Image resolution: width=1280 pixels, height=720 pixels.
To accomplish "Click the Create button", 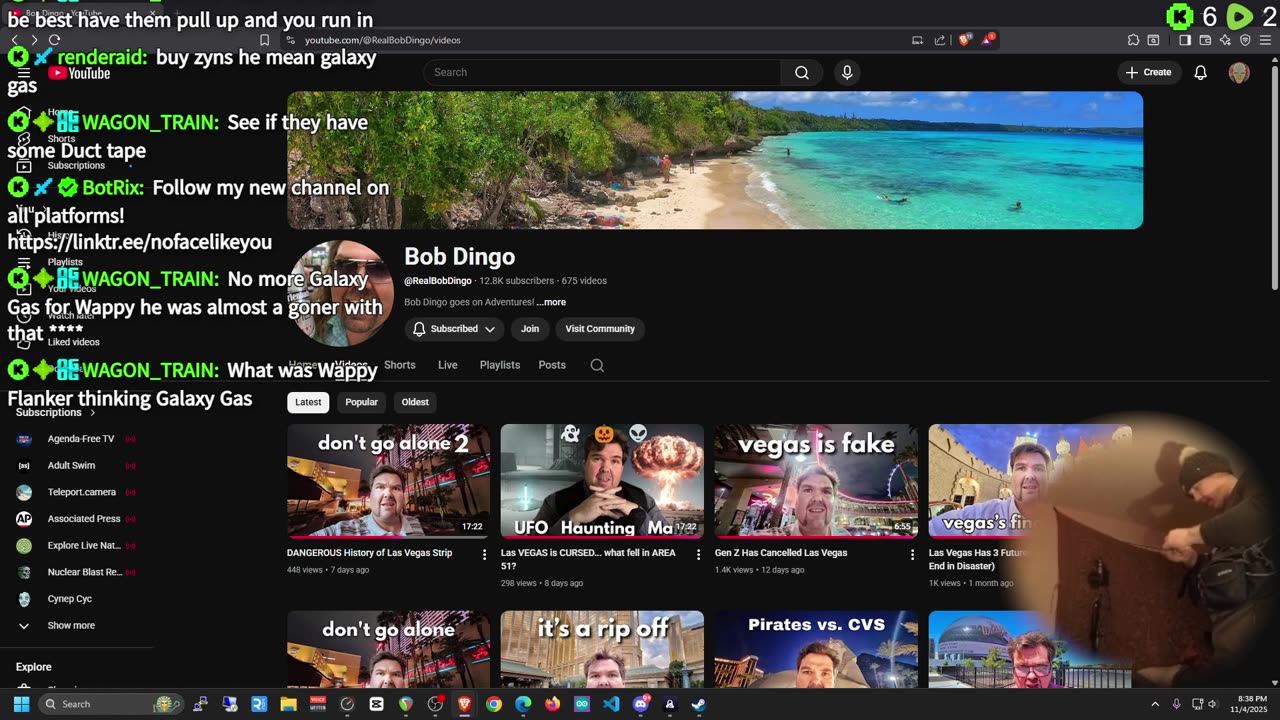I will coord(1148,72).
